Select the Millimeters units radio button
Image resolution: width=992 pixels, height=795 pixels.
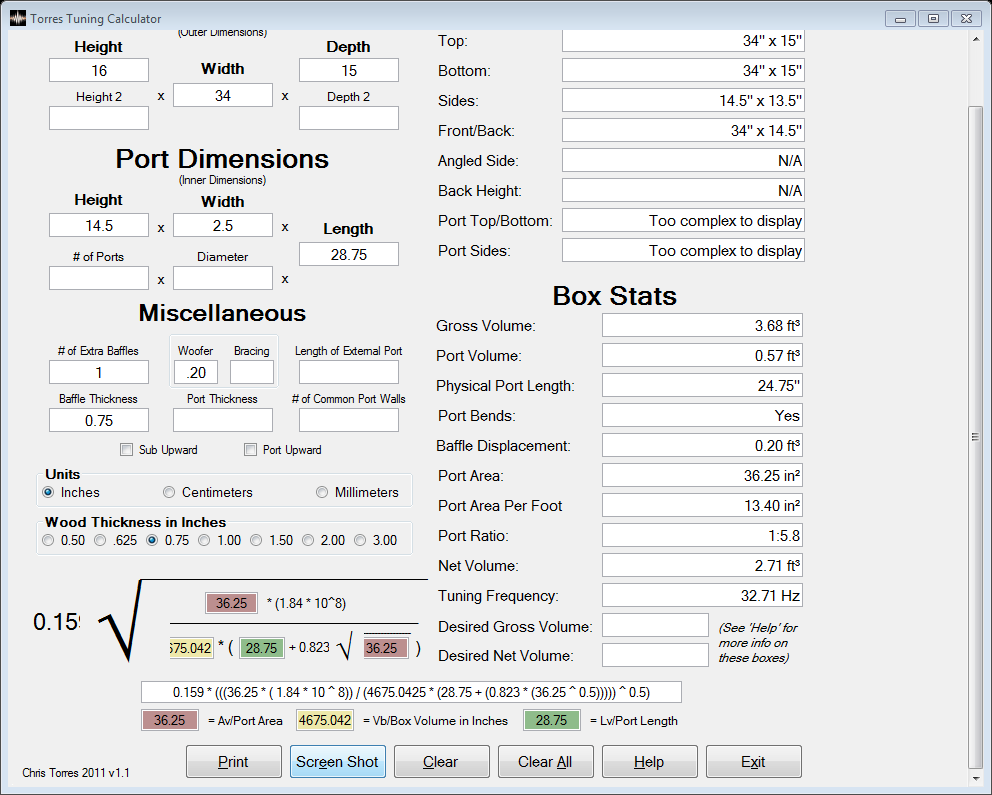click(x=322, y=492)
